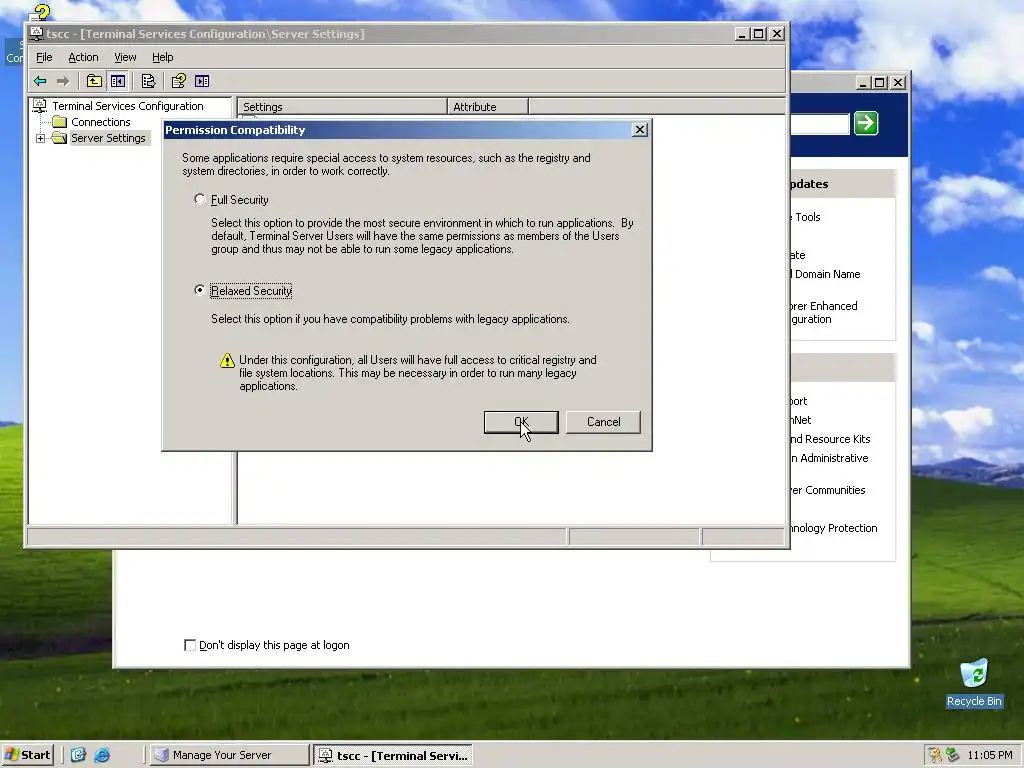Click the help question mark desktop icon
Screen dimensions: 1024x768
[40, 12]
